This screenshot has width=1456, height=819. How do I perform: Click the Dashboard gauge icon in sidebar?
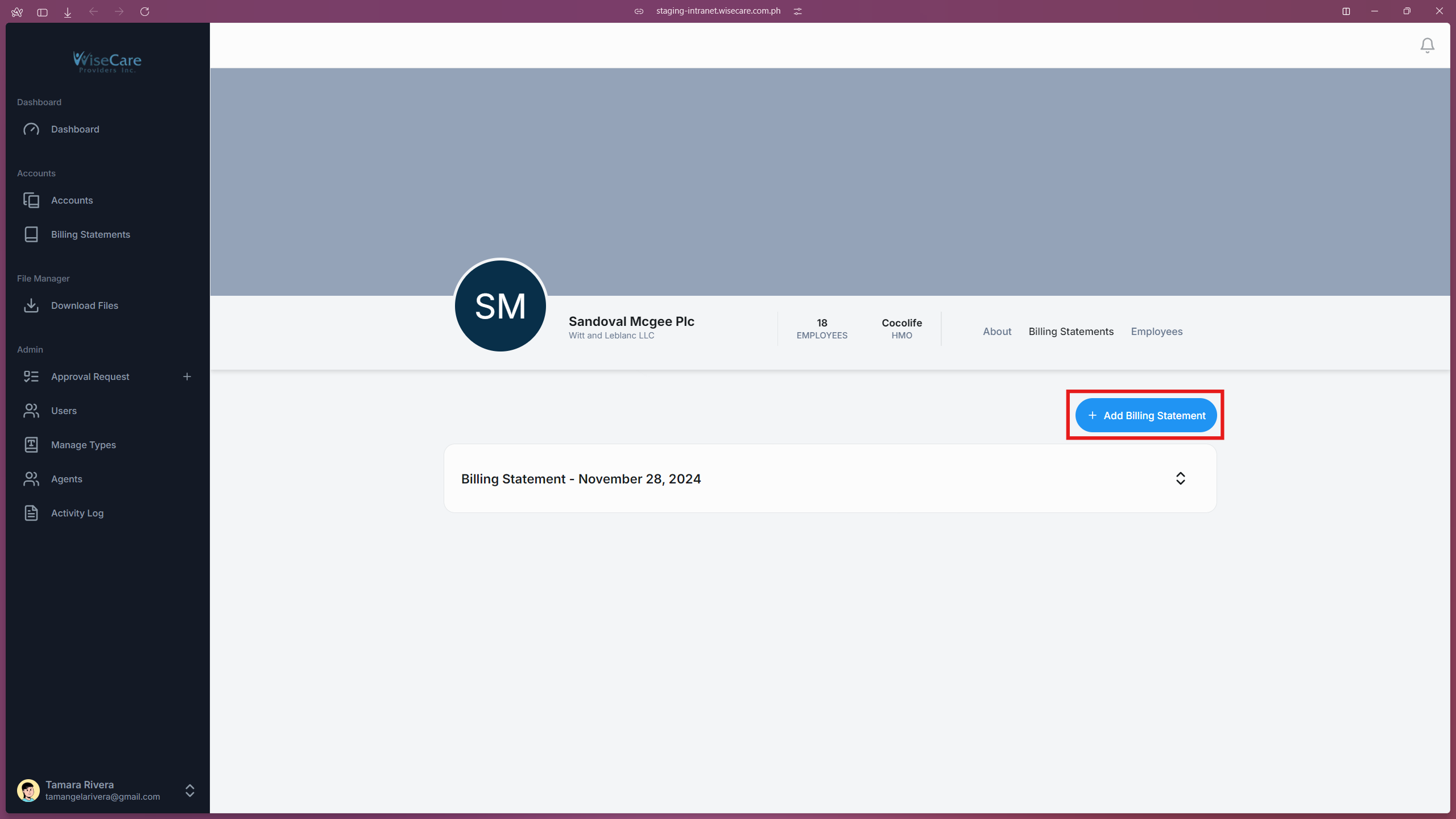31,129
